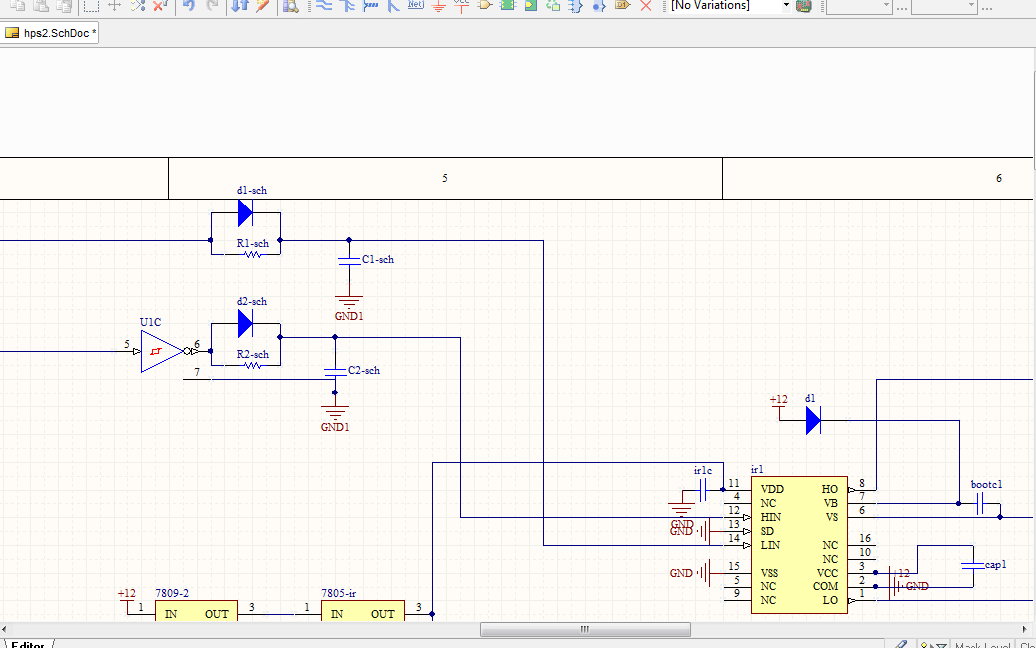The height and width of the screenshot is (648, 1036).
Task: Activate the Place Part tool
Action: point(483,6)
